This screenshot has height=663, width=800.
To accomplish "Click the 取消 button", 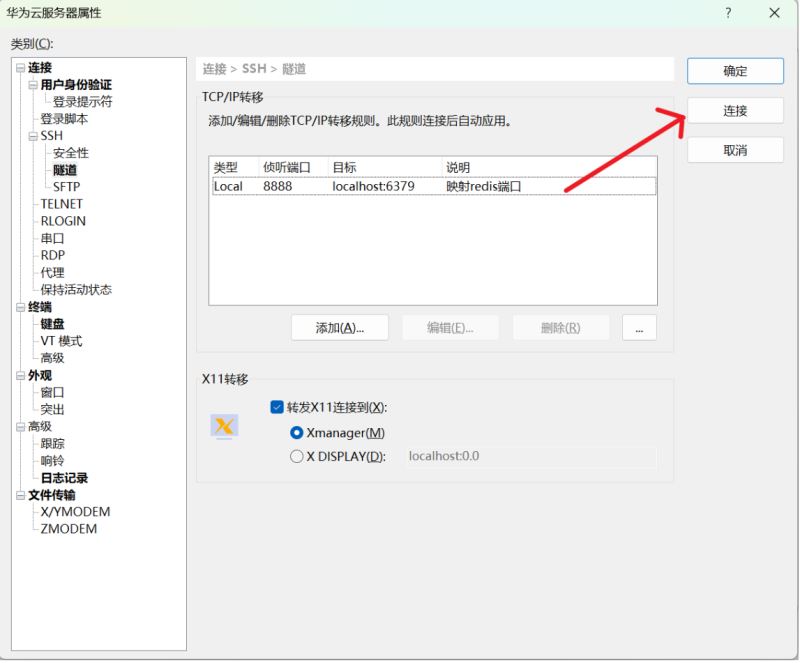I will click(735, 150).
